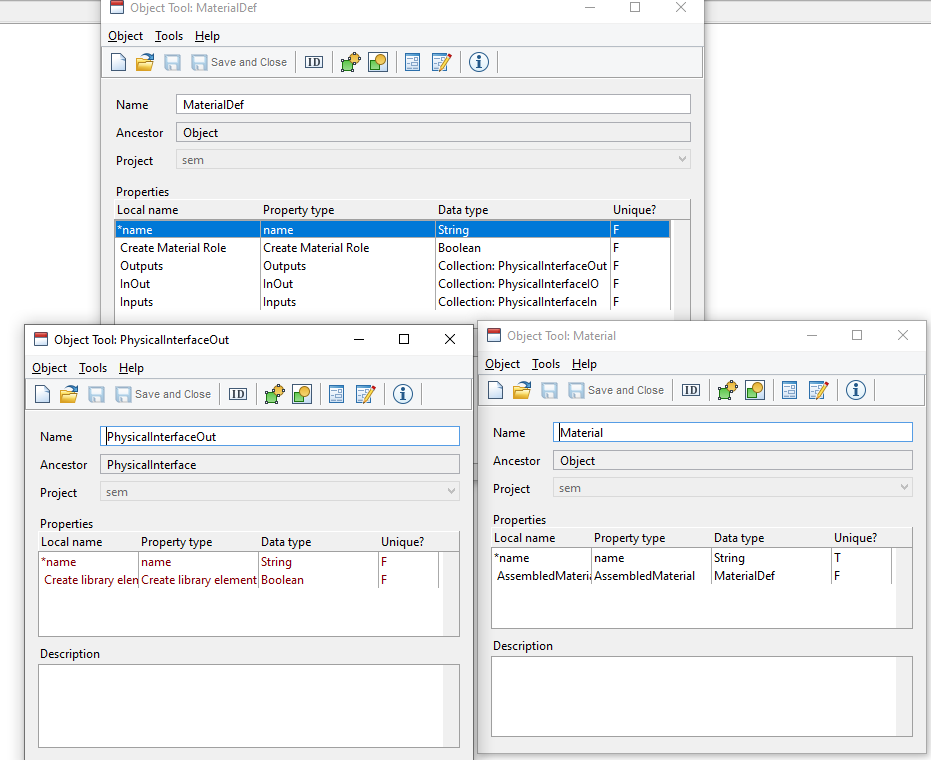Image resolution: width=931 pixels, height=760 pixels.
Task: Open Object menu in PhysicalInterfaceOut window
Action: click(x=50, y=368)
